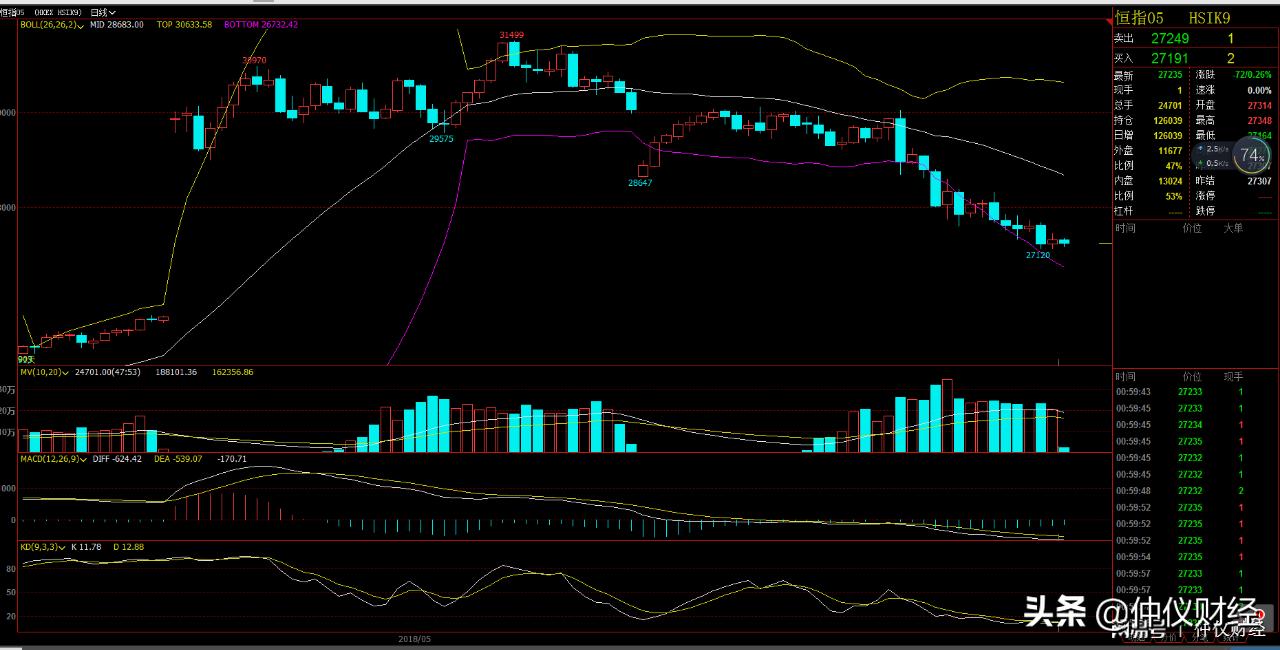Click the 27120 low price label
This screenshot has width=1280, height=650.
tap(1038, 255)
